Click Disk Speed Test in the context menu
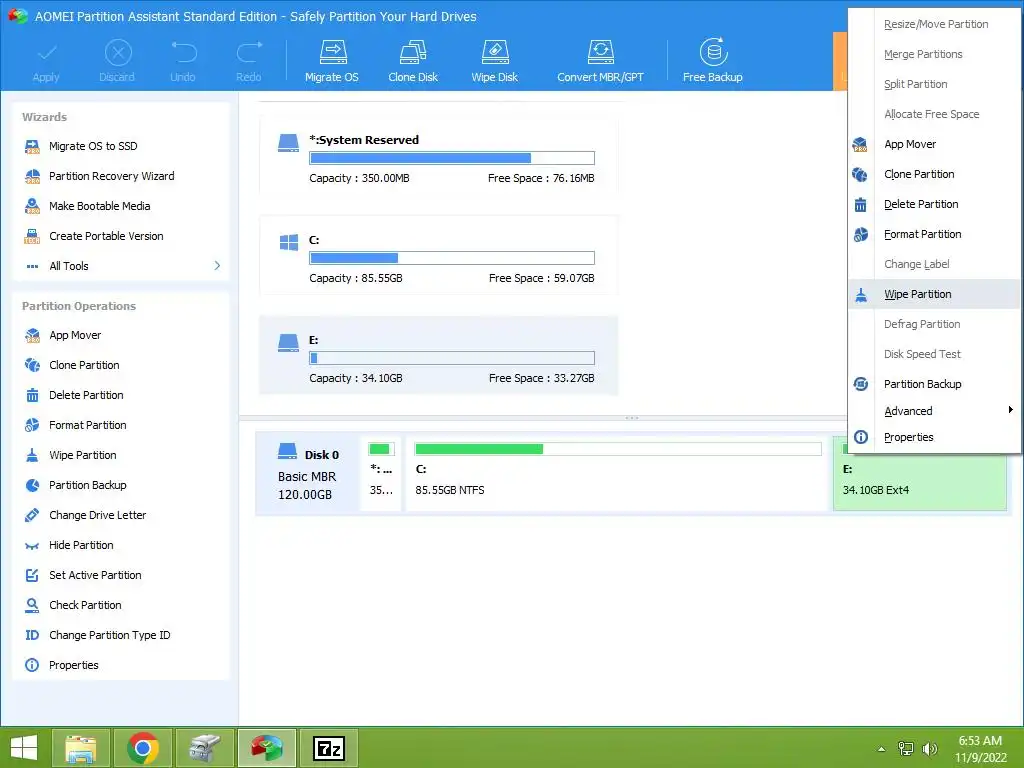Screen dimensions: 1024x768 click(935, 355)
